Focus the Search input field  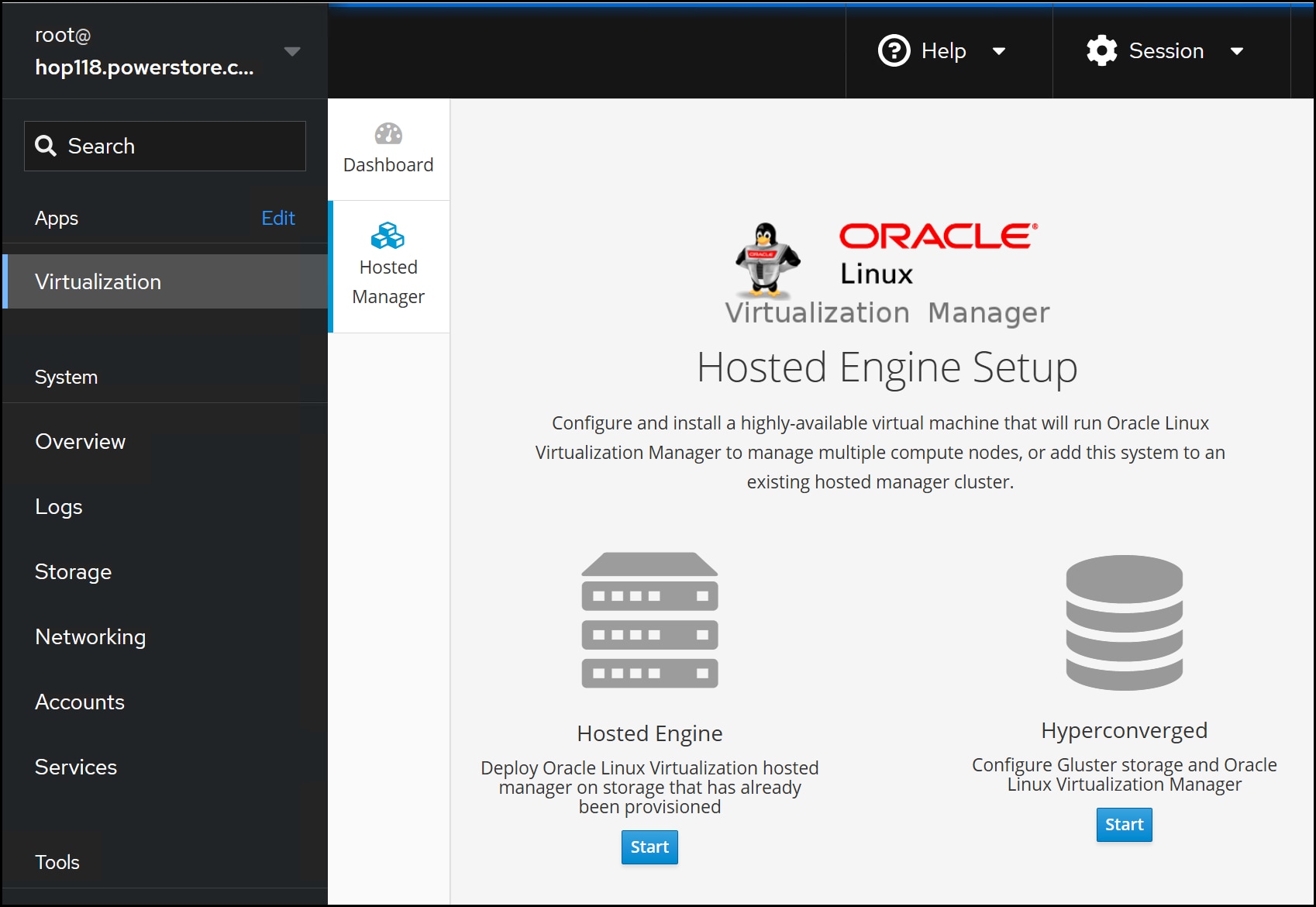(x=165, y=146)
